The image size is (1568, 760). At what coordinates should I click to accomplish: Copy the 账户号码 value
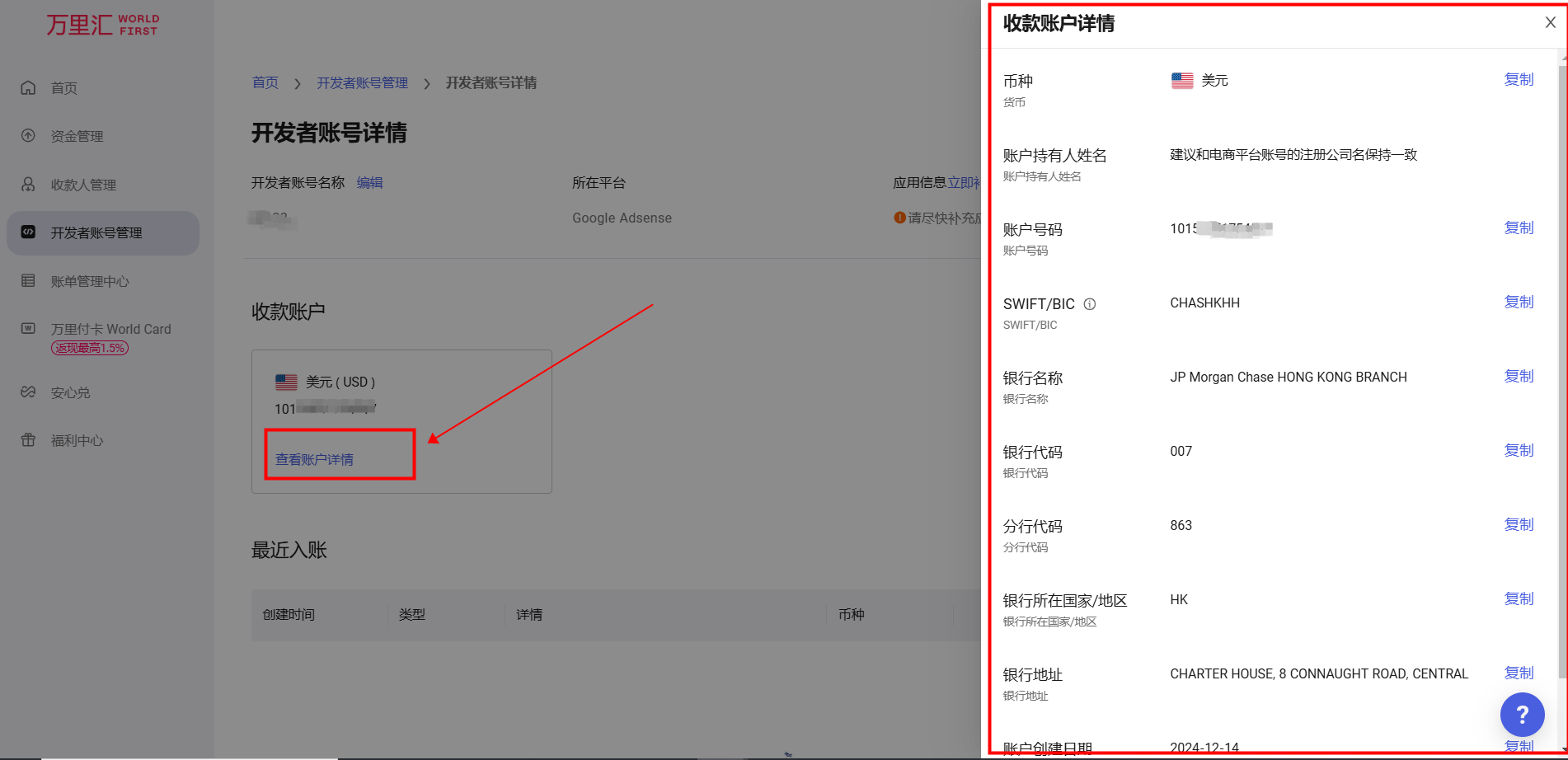[x=1519, y=228]
